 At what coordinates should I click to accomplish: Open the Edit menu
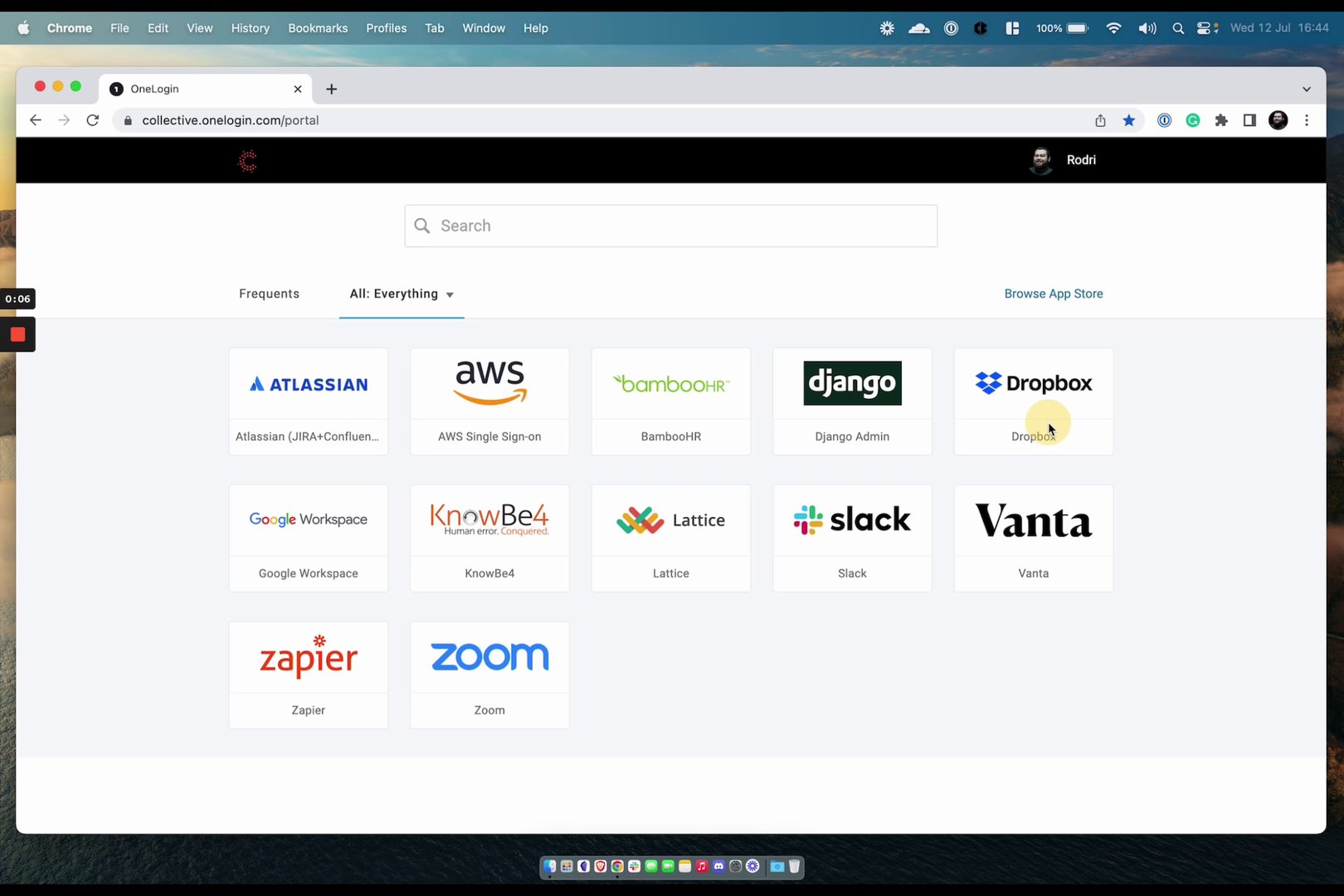click(158, 28)
